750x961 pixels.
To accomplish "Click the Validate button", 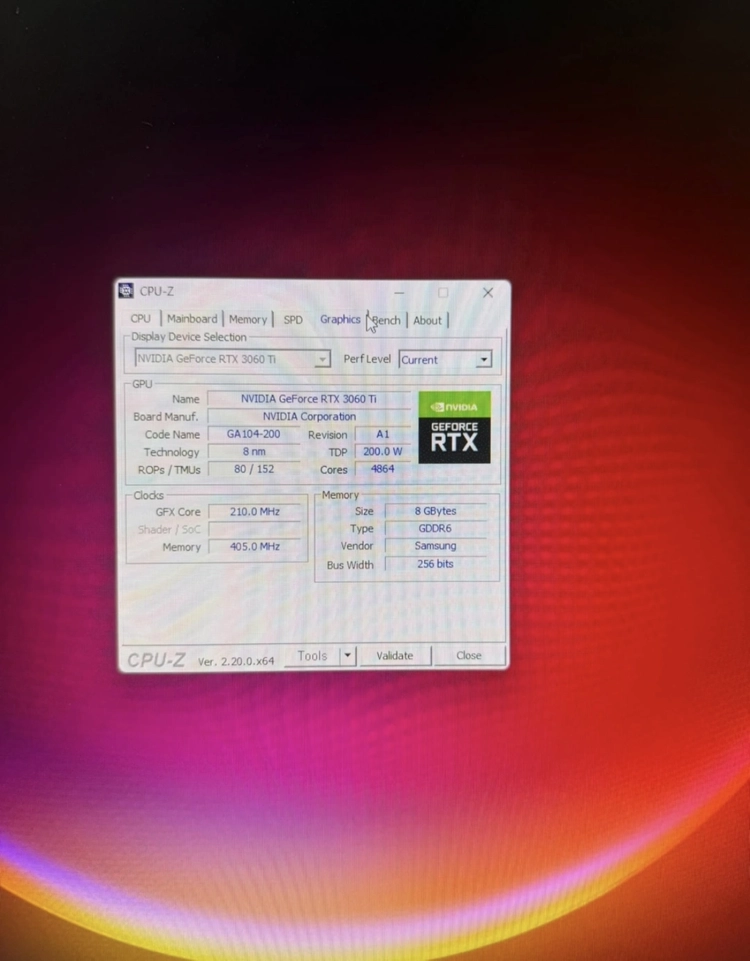I will coord(395,656).
